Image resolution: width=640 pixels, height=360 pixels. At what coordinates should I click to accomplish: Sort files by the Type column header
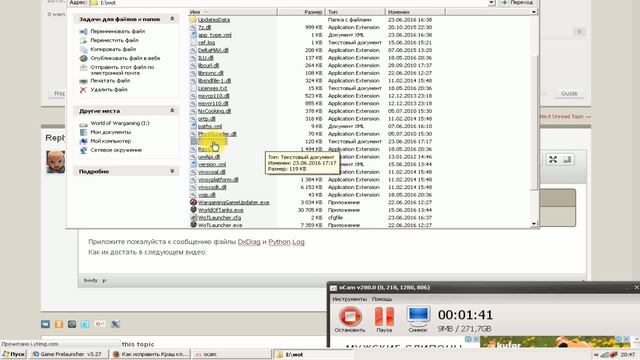(x=355, y=12)
